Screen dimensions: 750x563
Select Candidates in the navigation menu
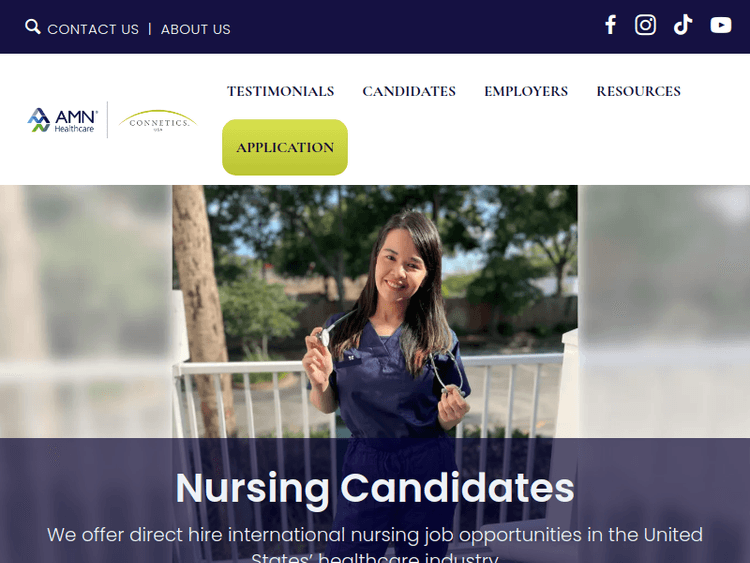[x=409, y=91]
